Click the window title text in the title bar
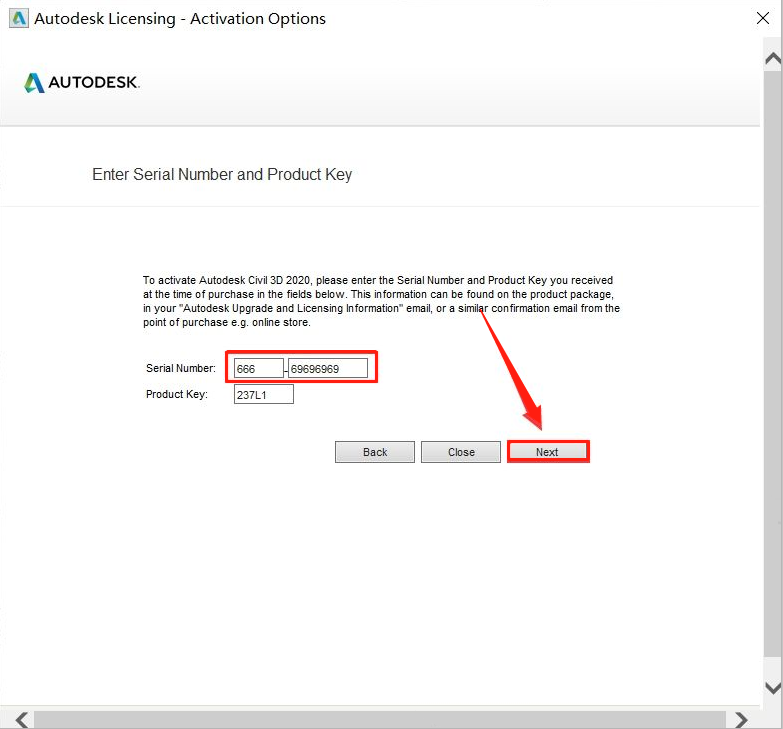 tap(180, 19)
